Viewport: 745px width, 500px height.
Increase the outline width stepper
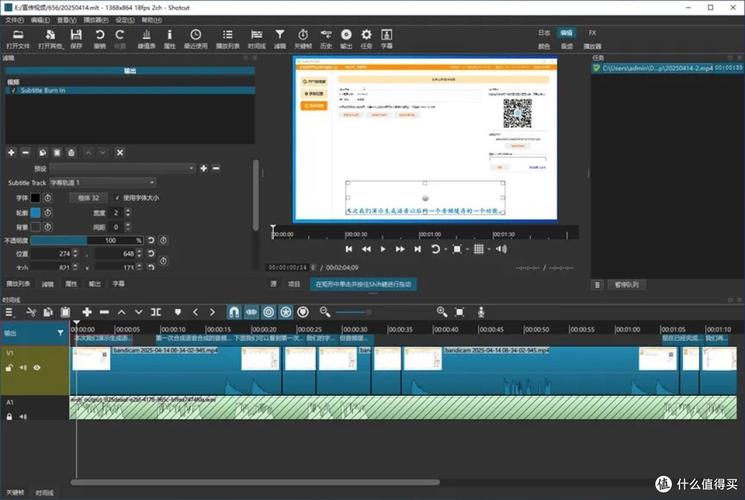[x=128, y=210]
